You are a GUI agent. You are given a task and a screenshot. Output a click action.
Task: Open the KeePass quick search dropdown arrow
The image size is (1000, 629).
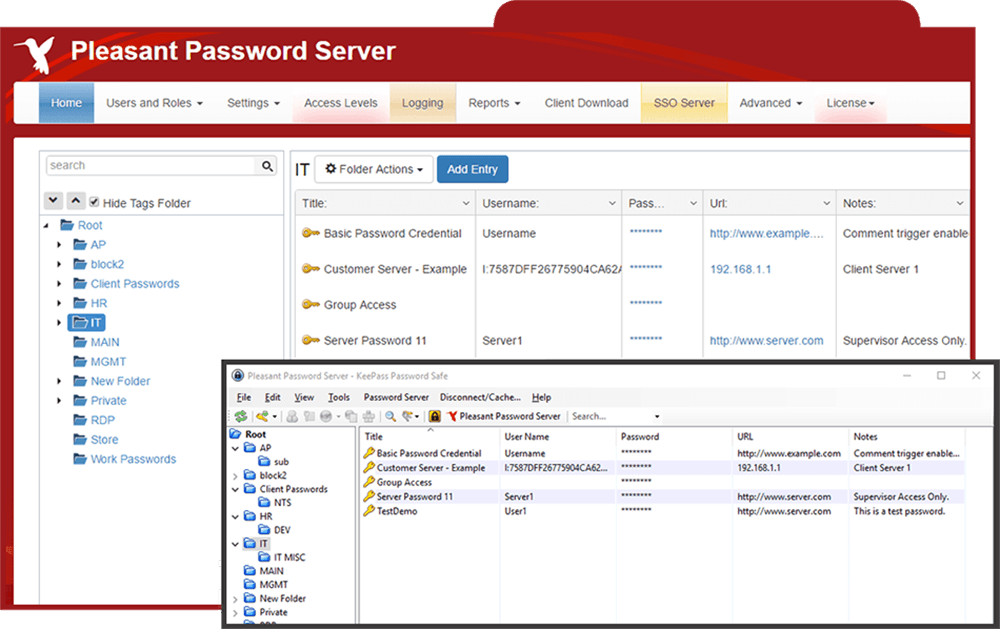coord(657,417)
